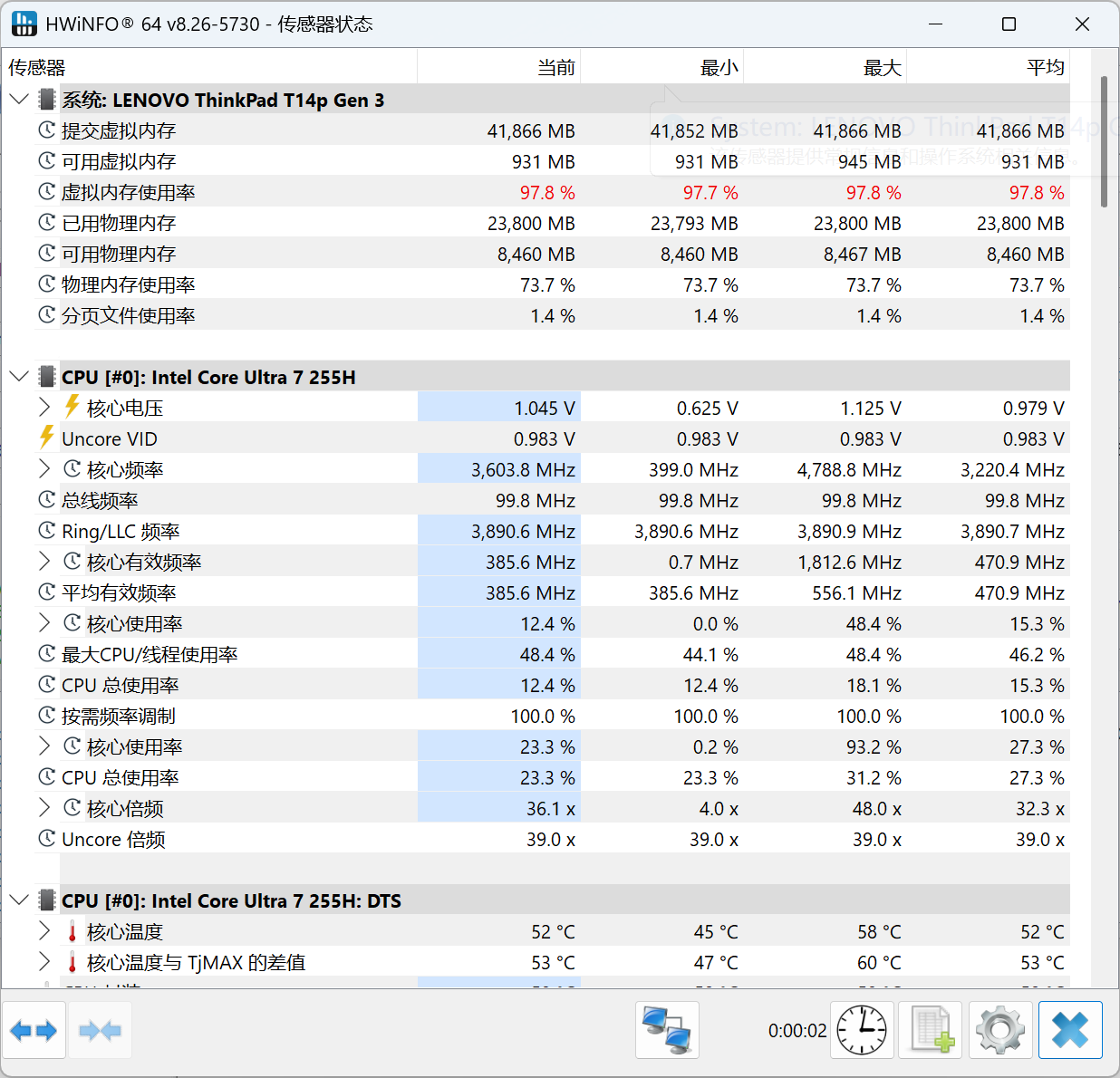Click chip icon beside CPU [#0]: Intel Core Ultra 7 255H
This screenshot has width=1120, height=1078.
(47, 377)
